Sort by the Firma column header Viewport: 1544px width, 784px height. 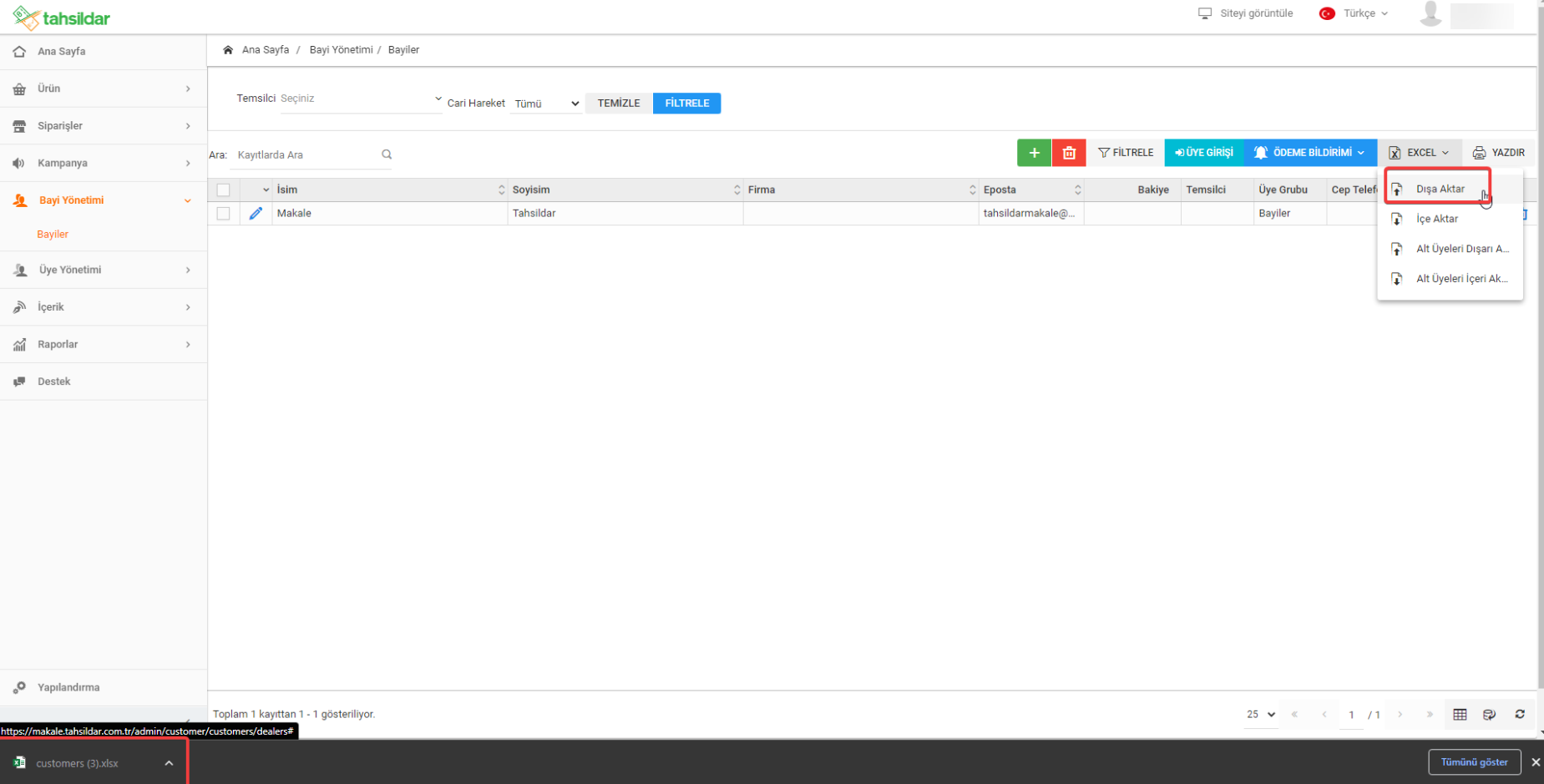click(861, 190)
